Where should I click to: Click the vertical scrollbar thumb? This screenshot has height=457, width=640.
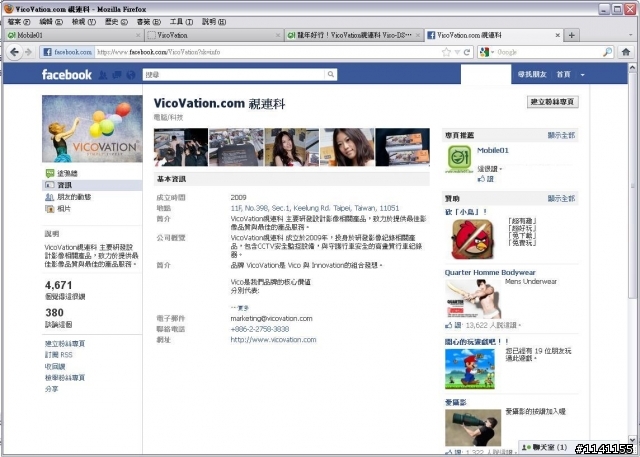632,186
